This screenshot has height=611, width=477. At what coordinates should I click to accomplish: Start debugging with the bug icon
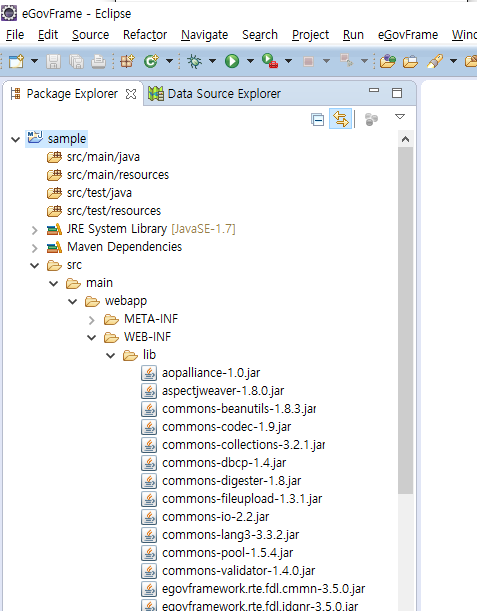pos(194,61)
